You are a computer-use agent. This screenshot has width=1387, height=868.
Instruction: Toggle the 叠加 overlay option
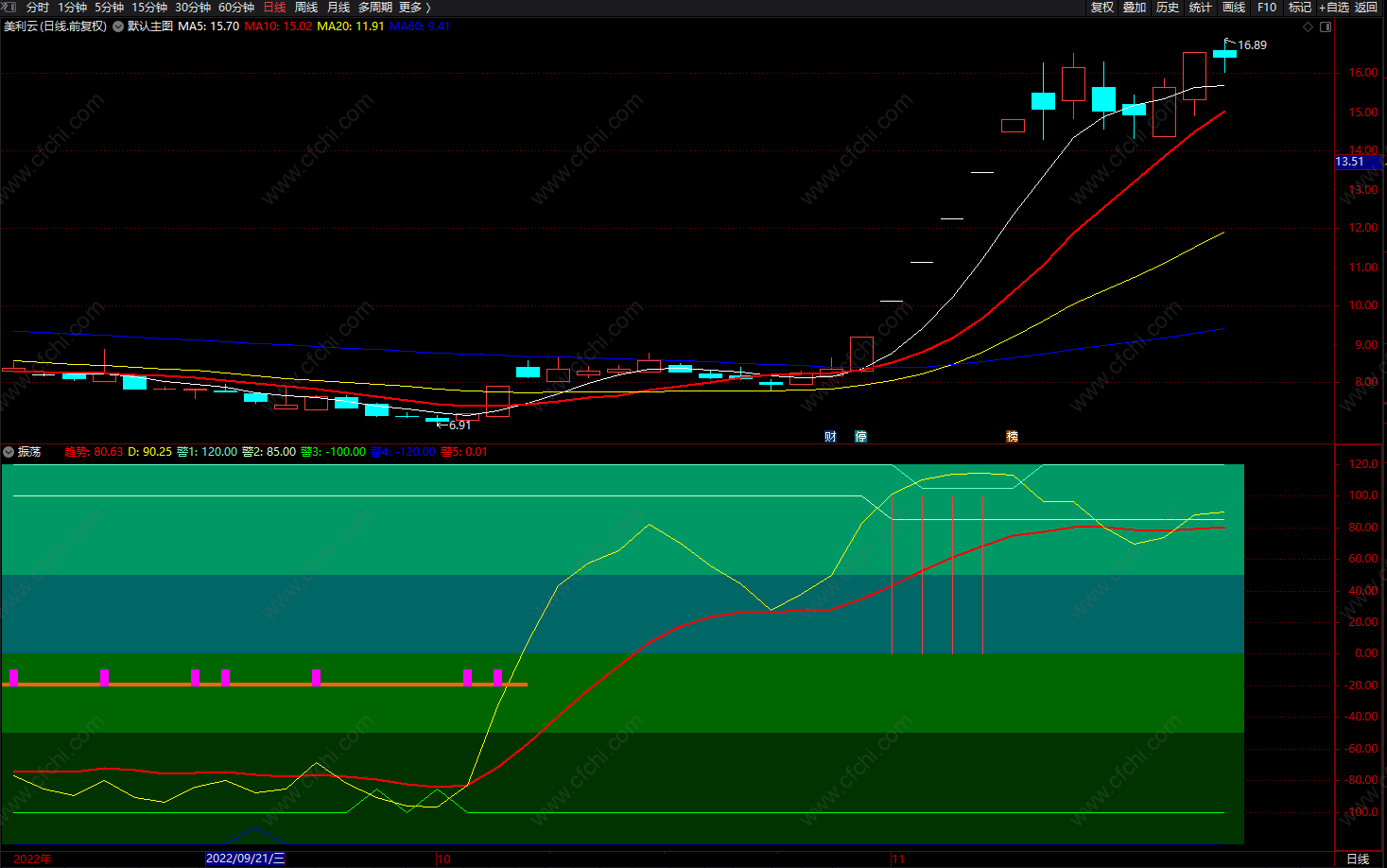pos(1135,8)
